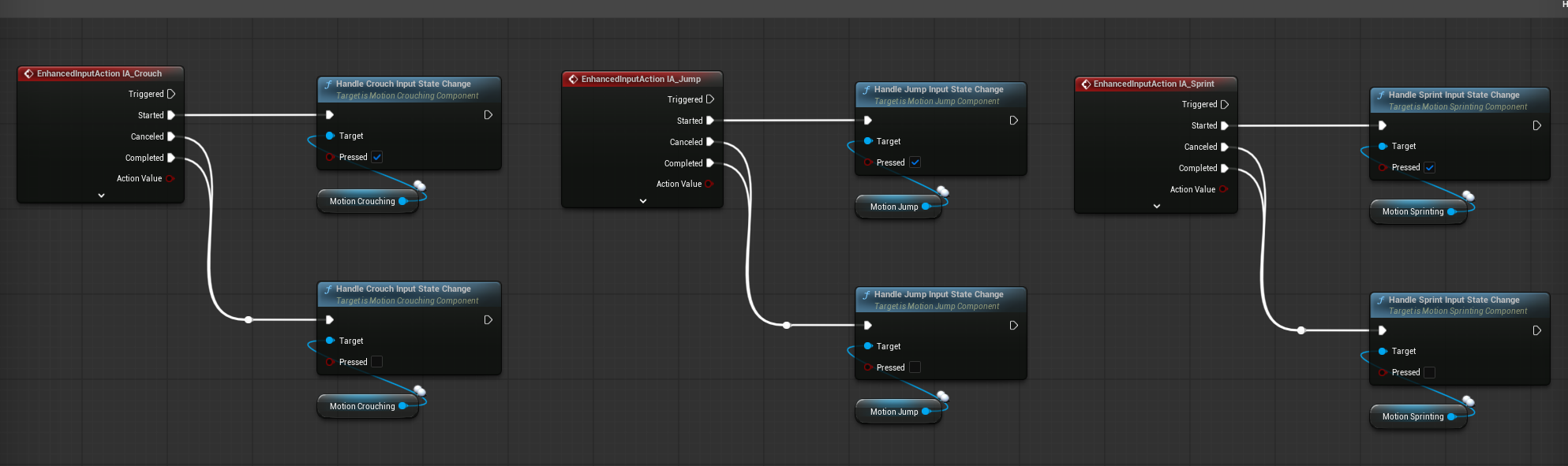Click Action Value pin on IA_Crouch node
The height and width of the screenshot is (466, 1568).
tap(170, 179)
